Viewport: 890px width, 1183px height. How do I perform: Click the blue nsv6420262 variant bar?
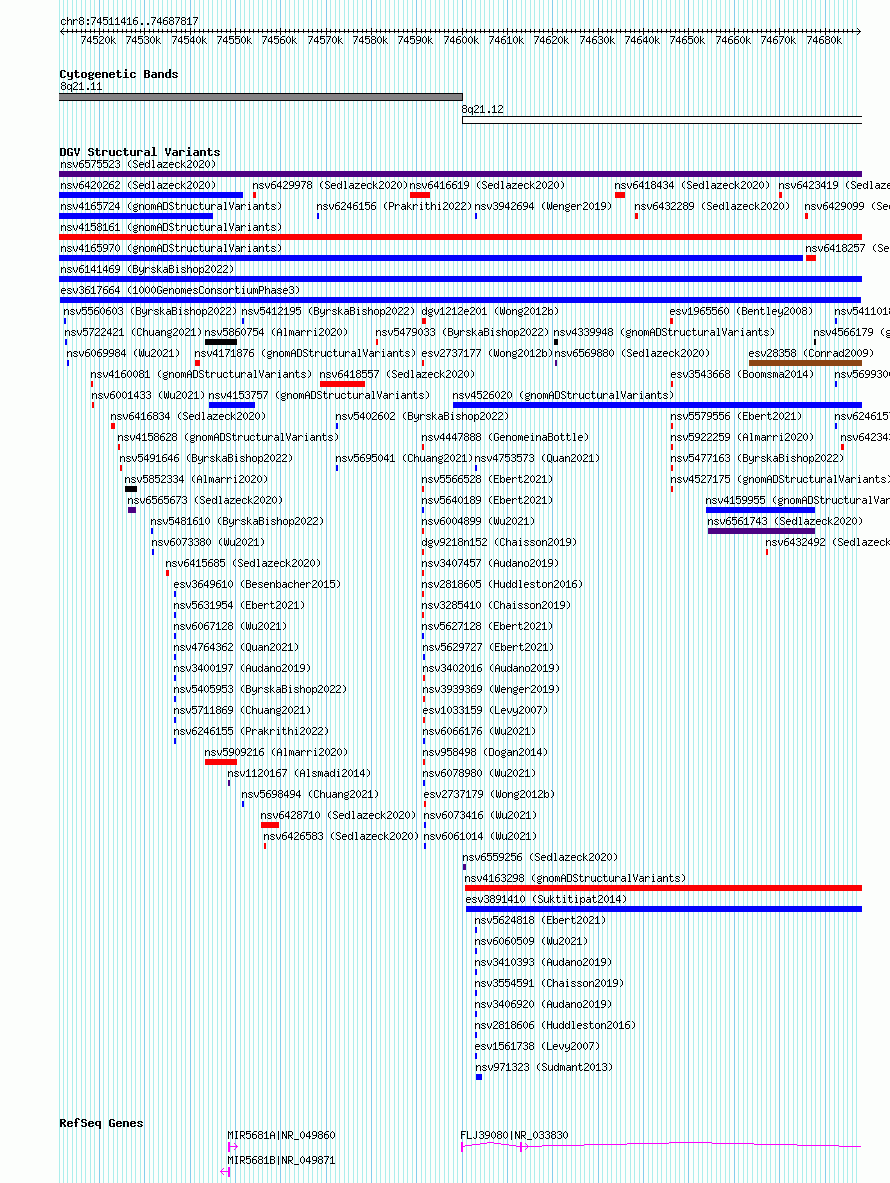[151, 195]
